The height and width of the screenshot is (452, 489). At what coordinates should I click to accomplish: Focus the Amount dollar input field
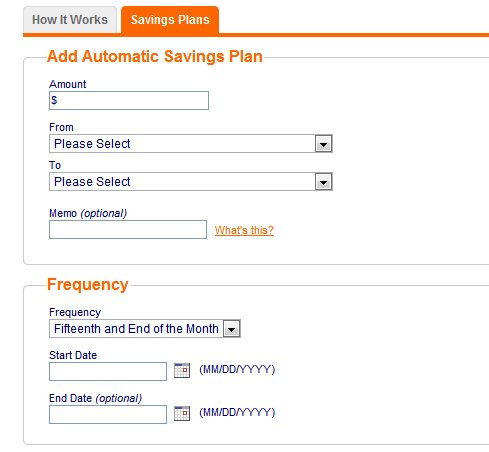pos(129,100)
